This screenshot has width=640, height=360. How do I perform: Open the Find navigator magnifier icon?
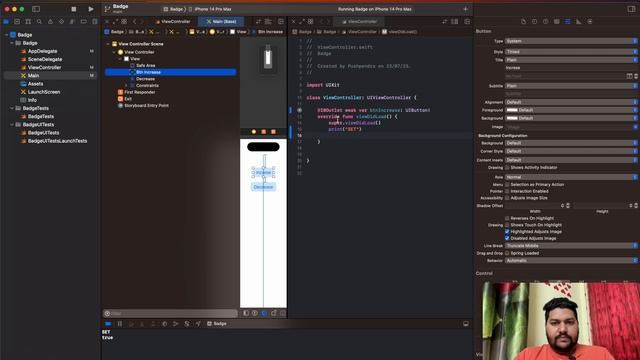[39, 21]
